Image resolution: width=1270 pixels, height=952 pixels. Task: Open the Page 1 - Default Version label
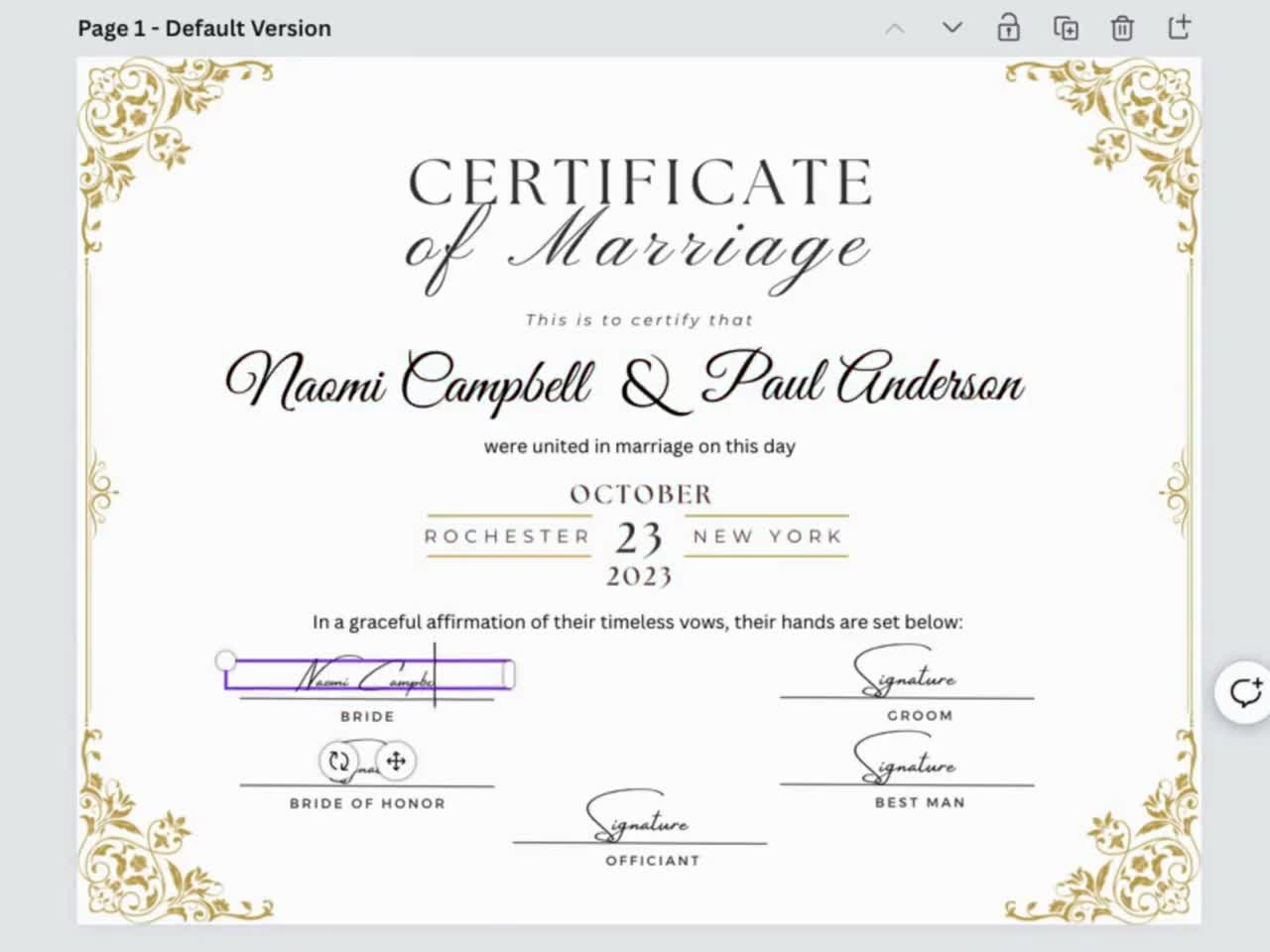[x=204, y=28]
